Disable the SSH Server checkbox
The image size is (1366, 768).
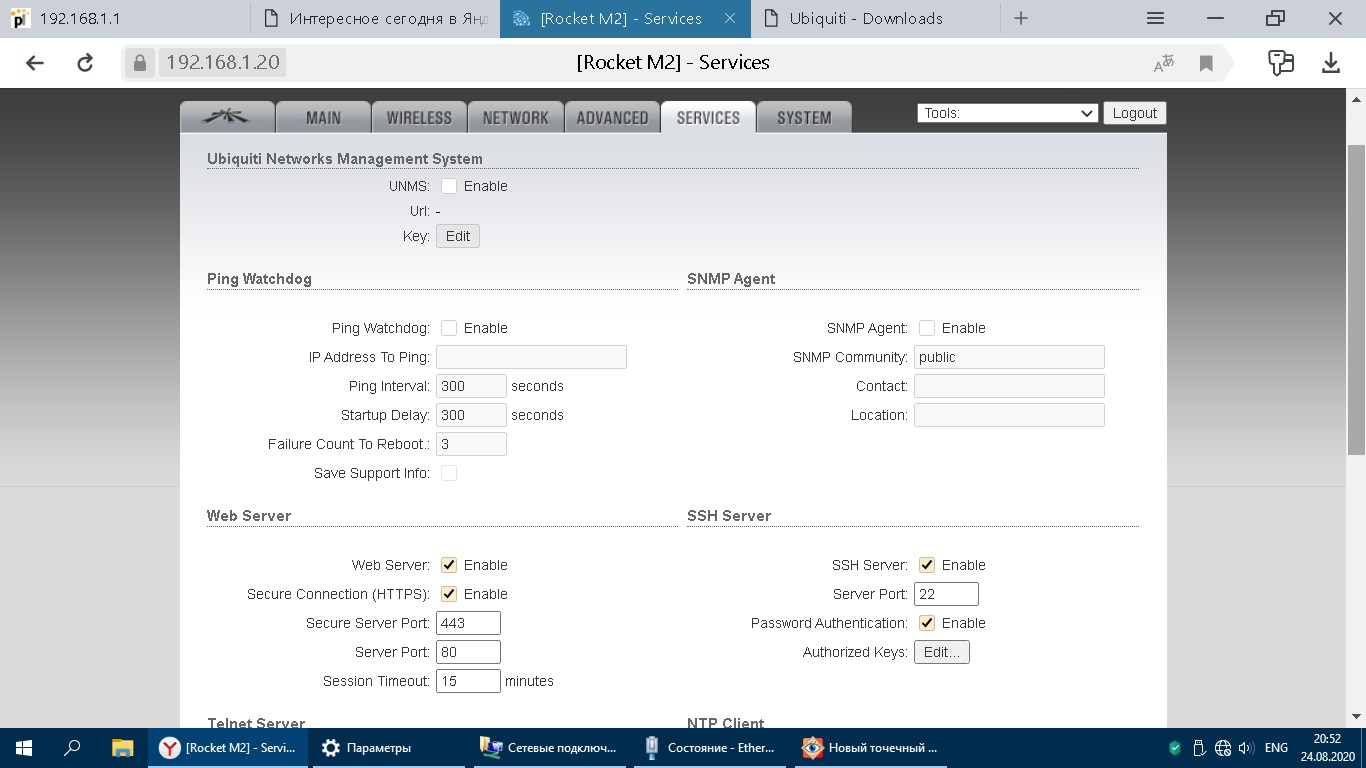[x=927, y=565]
